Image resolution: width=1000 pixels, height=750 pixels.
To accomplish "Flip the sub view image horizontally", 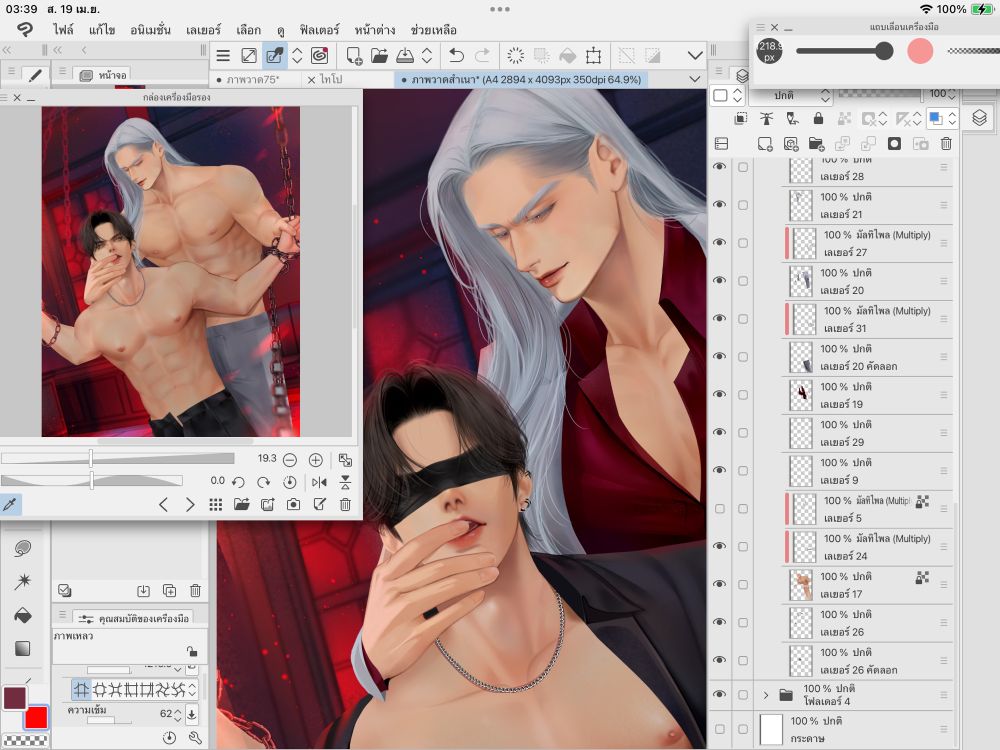I will [x=319, y=482].
